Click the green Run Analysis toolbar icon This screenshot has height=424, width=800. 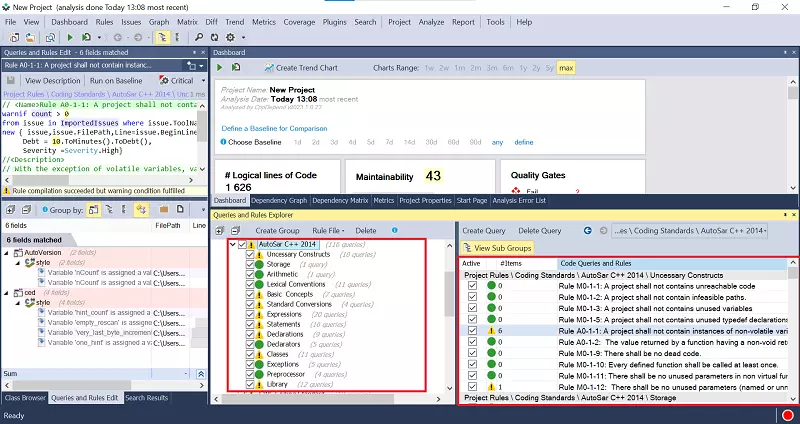pos(70,37)
